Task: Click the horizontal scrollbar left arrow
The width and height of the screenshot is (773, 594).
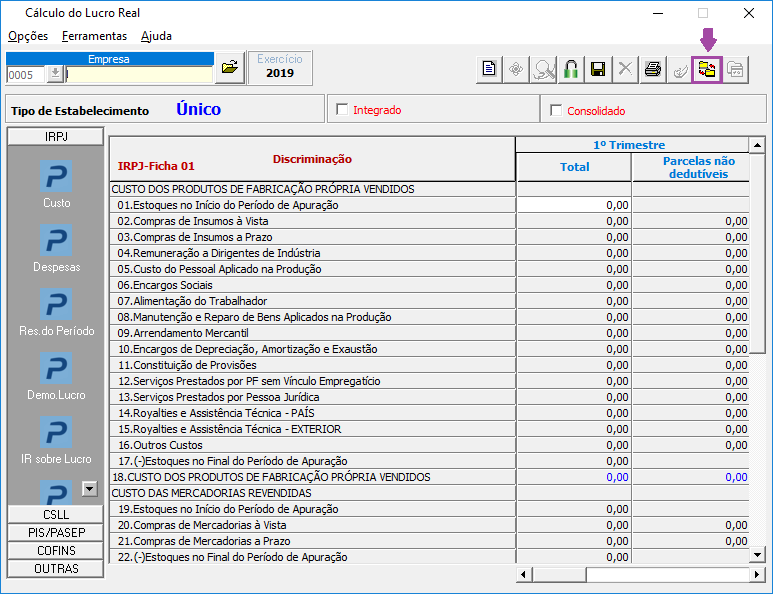Action: click(x=524, y=574)
